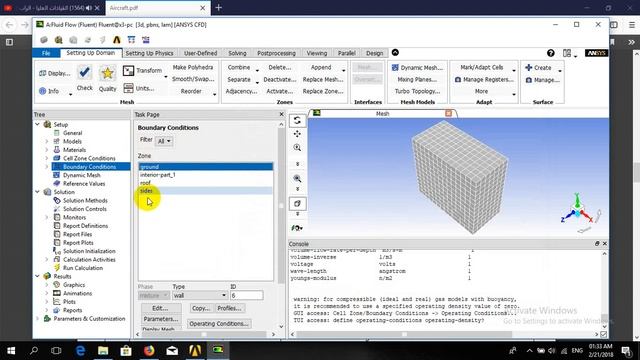Open the help question mark icon
Image resolution: width=640 pixels, height=360 pixels.
coord(551,53)
